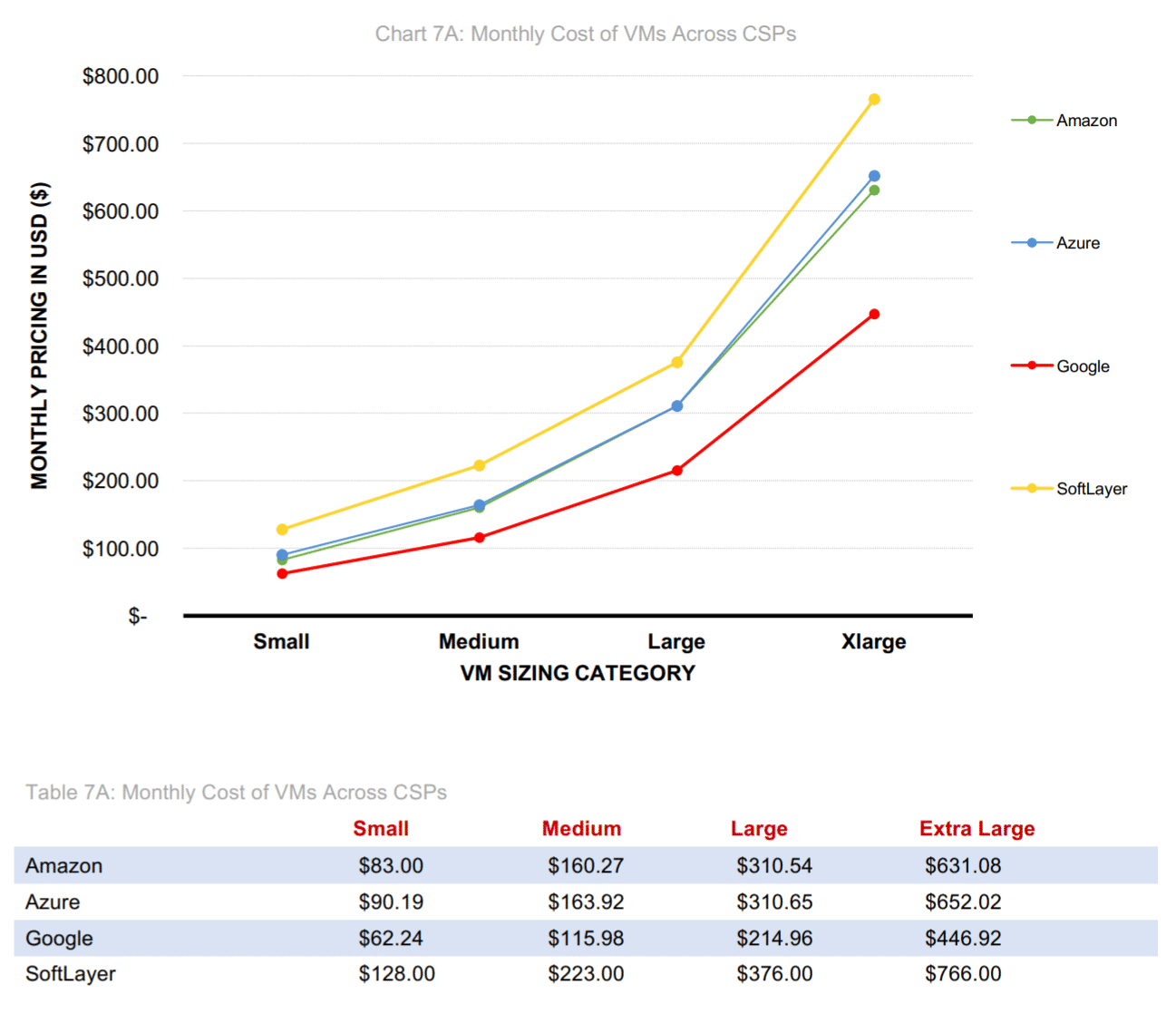
Task: Click the 'SoftLayer' table row label
Action: coord(71,974)
